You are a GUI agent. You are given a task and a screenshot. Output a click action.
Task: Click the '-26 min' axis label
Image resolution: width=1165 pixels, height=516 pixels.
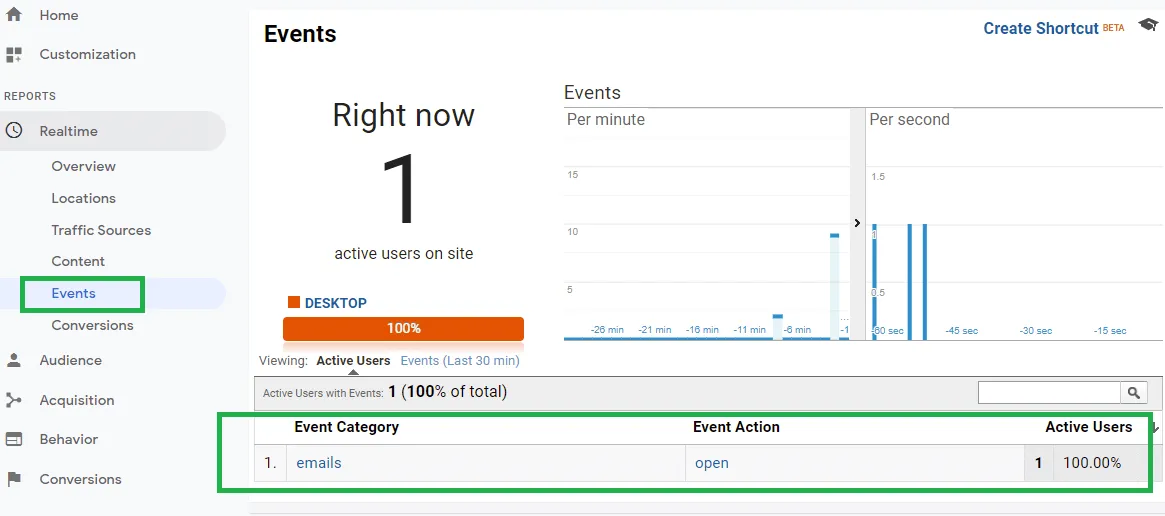click(x=607, y=330)
